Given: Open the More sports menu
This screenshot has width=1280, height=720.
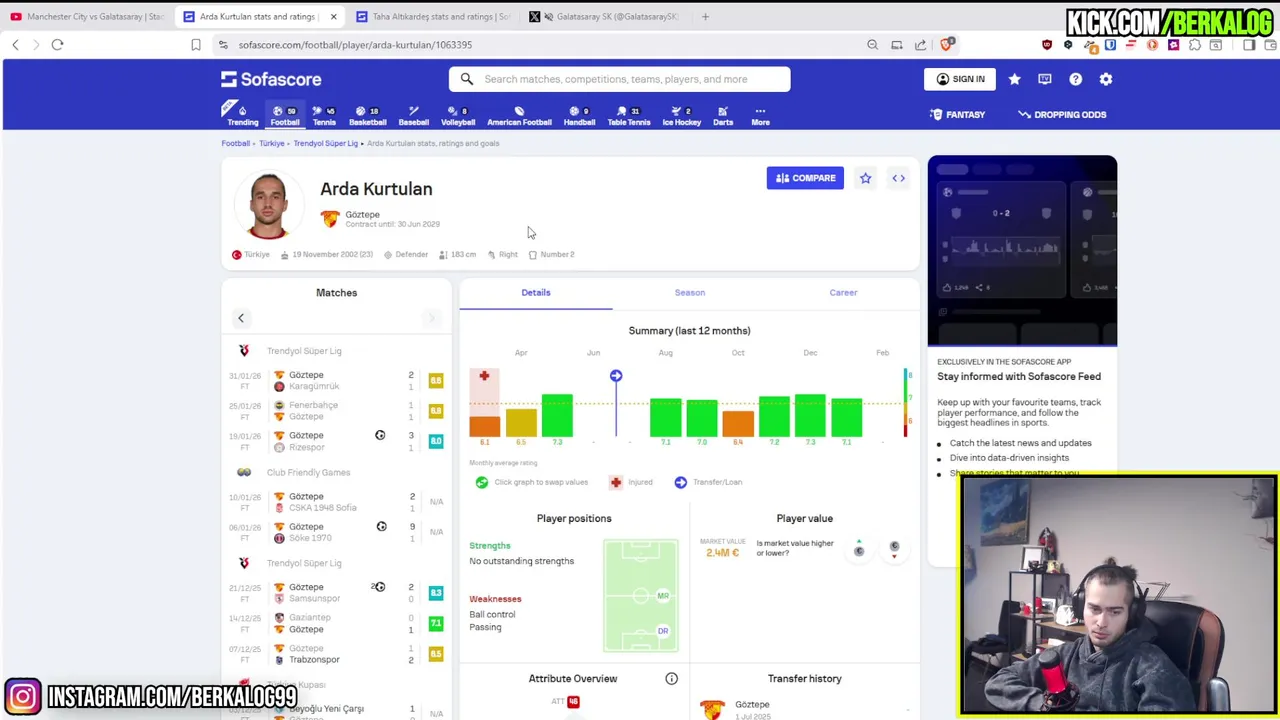Looking at the screenshot, I should (760, 115).
